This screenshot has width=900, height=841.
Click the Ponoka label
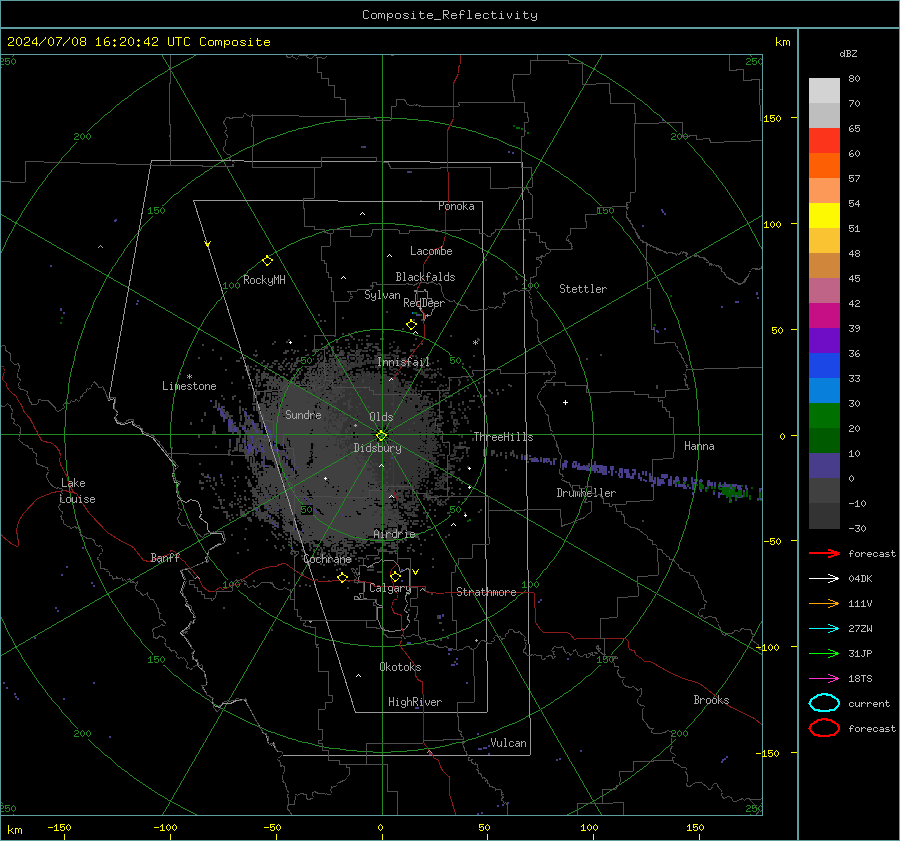pyautogui.click(x=456, y=206)
